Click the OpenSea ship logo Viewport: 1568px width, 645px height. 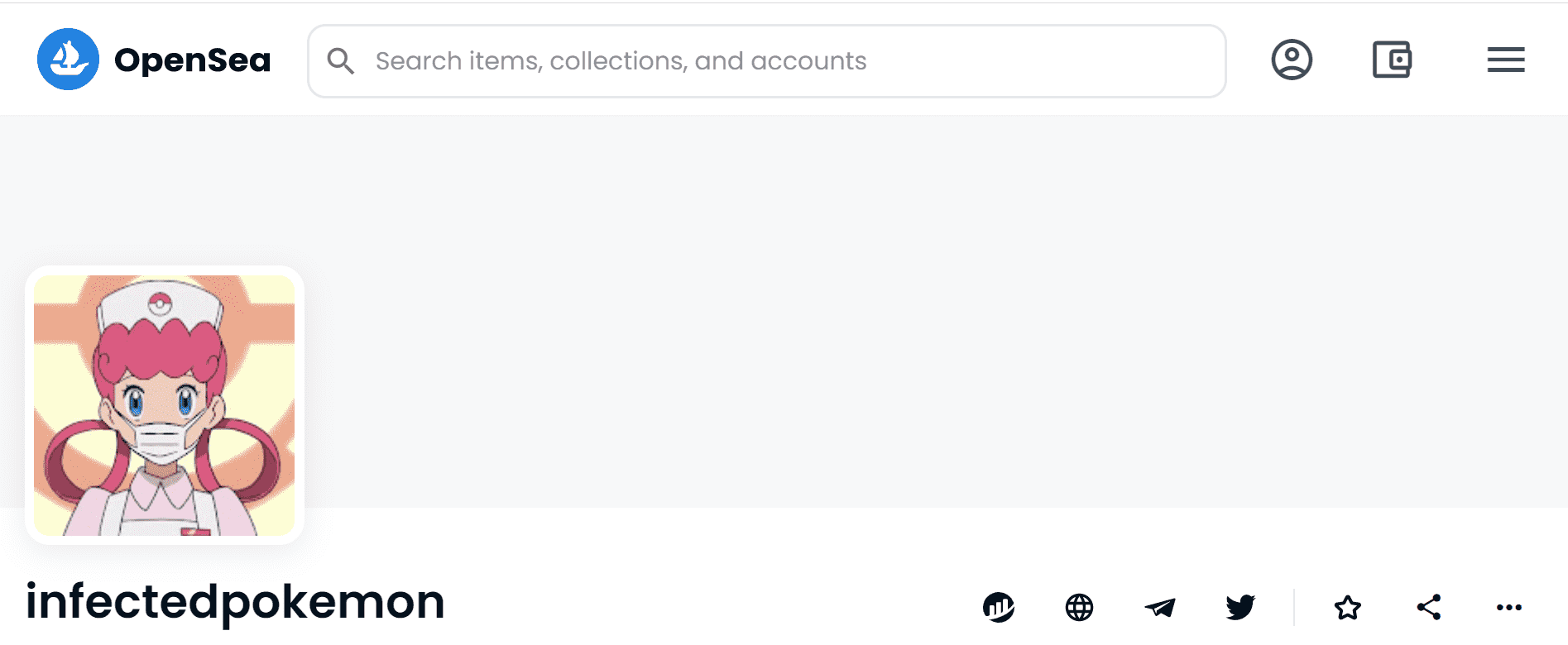tap(68, 60)
